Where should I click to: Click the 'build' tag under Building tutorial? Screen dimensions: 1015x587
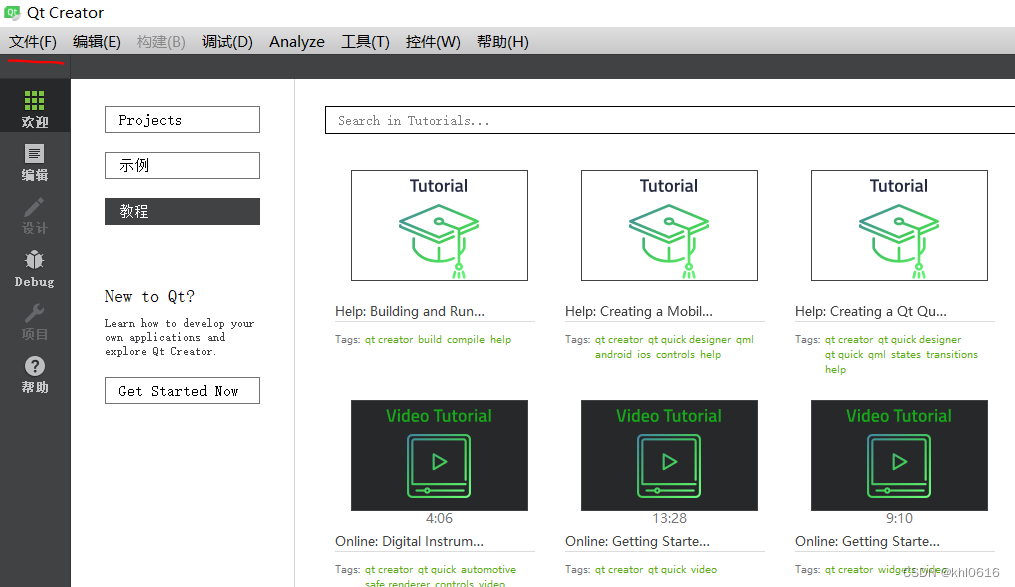(x=430, y=339)
